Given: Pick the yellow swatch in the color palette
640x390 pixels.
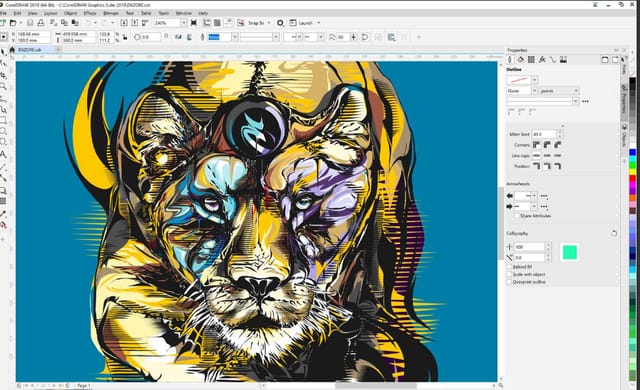Looking at the screenshot, I should click(633, 171).
